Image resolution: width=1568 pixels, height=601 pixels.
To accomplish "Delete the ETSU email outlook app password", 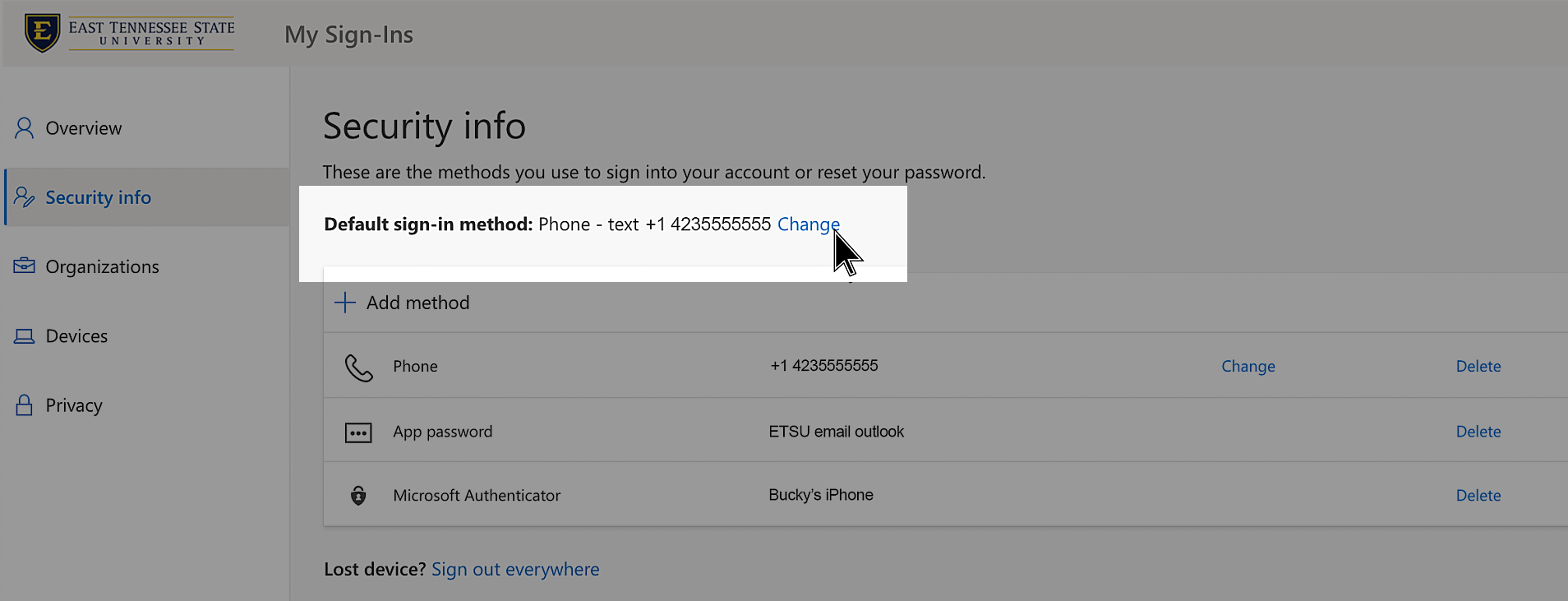I will point(1478,432).
